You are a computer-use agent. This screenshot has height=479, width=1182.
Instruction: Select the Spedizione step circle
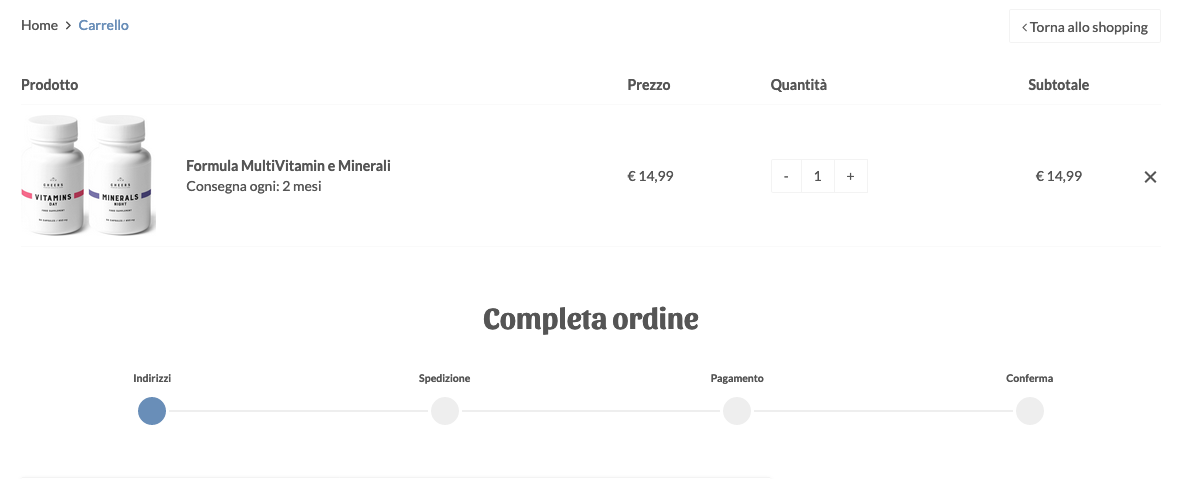pos(445,411)
